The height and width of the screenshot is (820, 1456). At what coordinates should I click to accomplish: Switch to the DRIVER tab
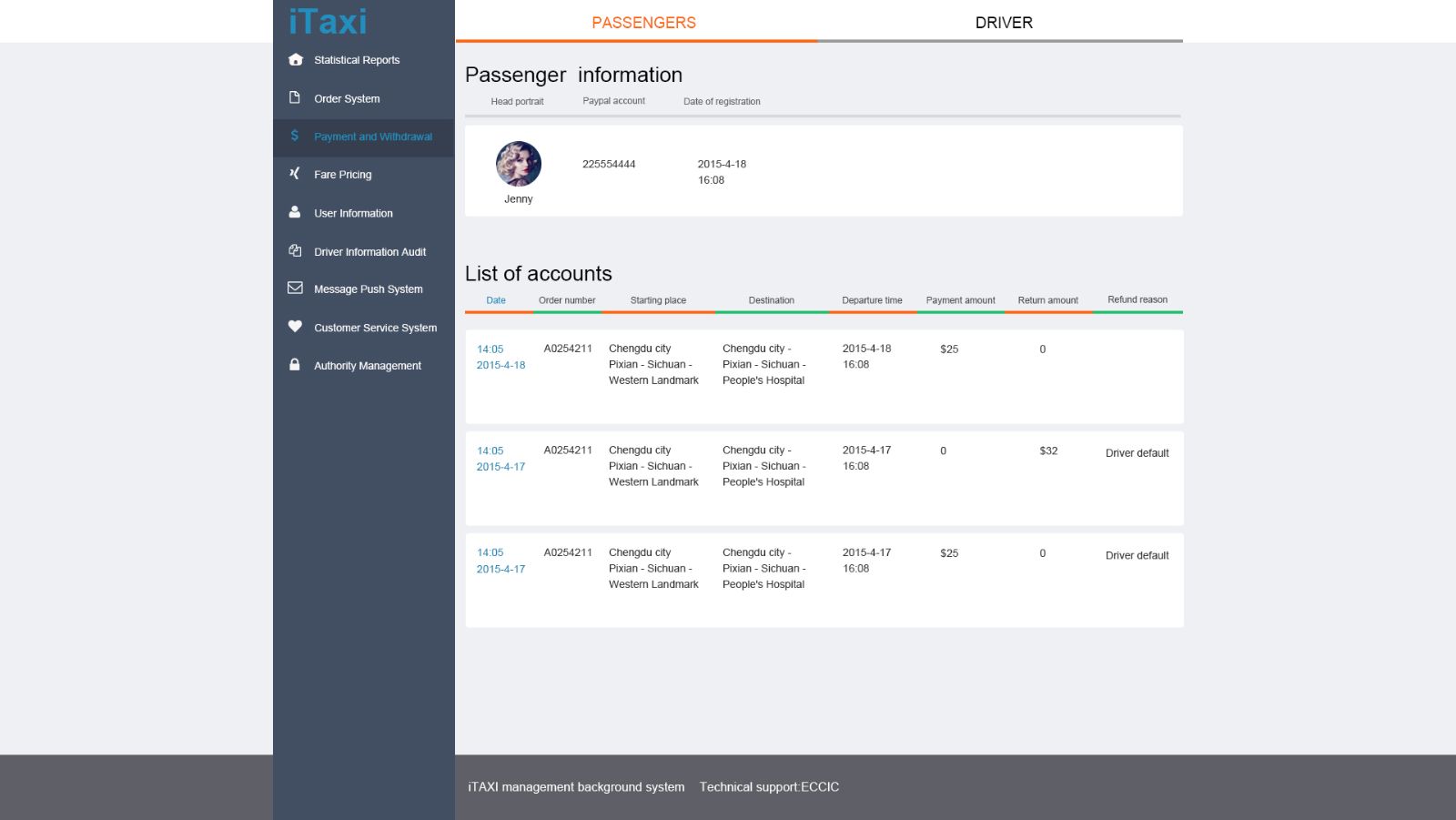click(x=1003, y=23)
